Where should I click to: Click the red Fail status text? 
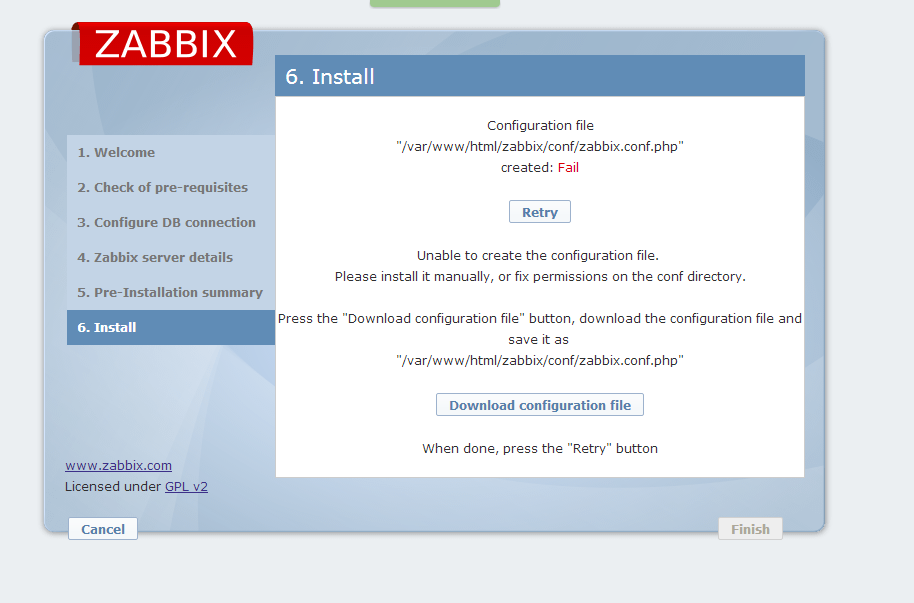click(568, 167)
